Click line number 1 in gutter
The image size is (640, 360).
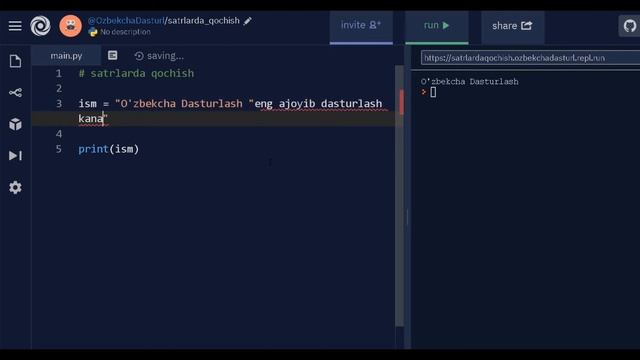(59, 73)
